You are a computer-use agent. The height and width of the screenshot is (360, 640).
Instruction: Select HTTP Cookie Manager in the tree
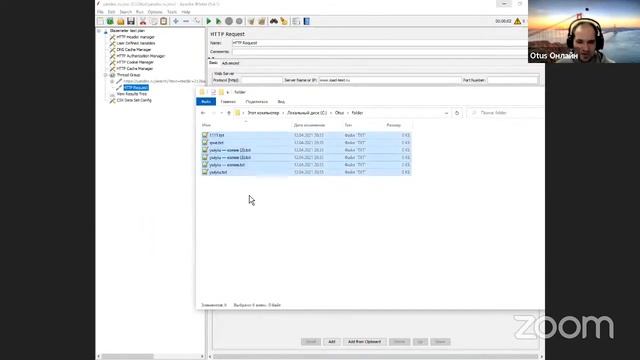pyautogui.click(x=135, y=62)
